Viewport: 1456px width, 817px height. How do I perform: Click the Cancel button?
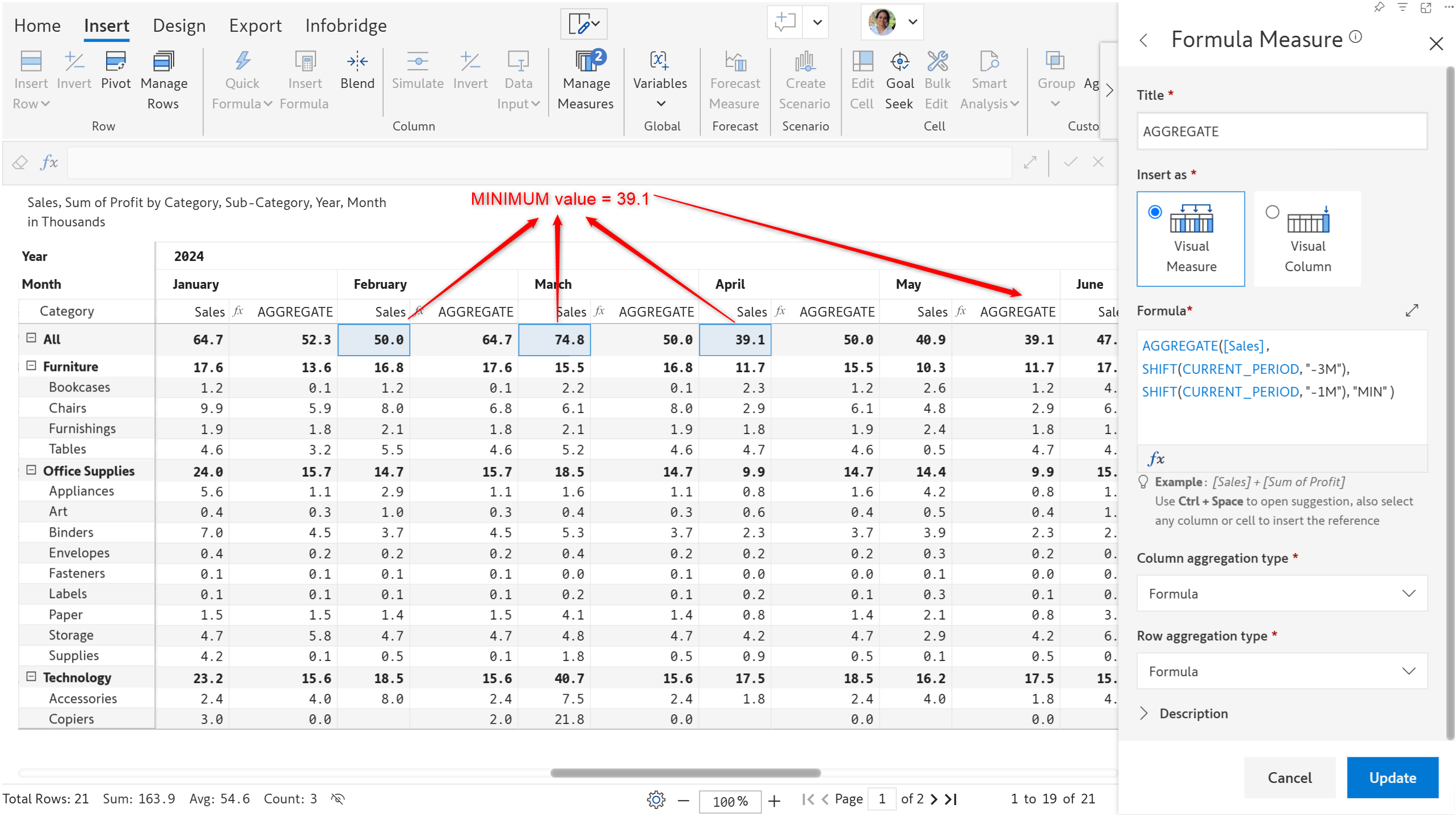pyautogui.click(x=1289, y=777)
